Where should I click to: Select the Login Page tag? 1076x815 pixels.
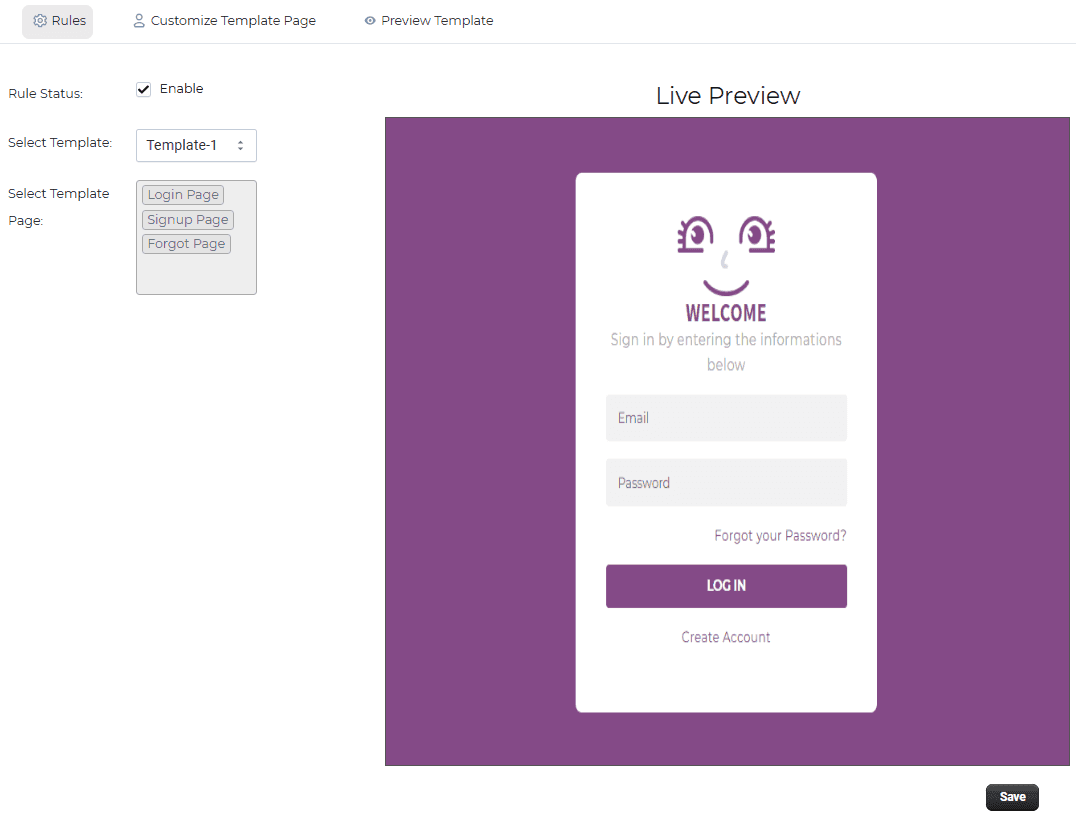[183, 195]
